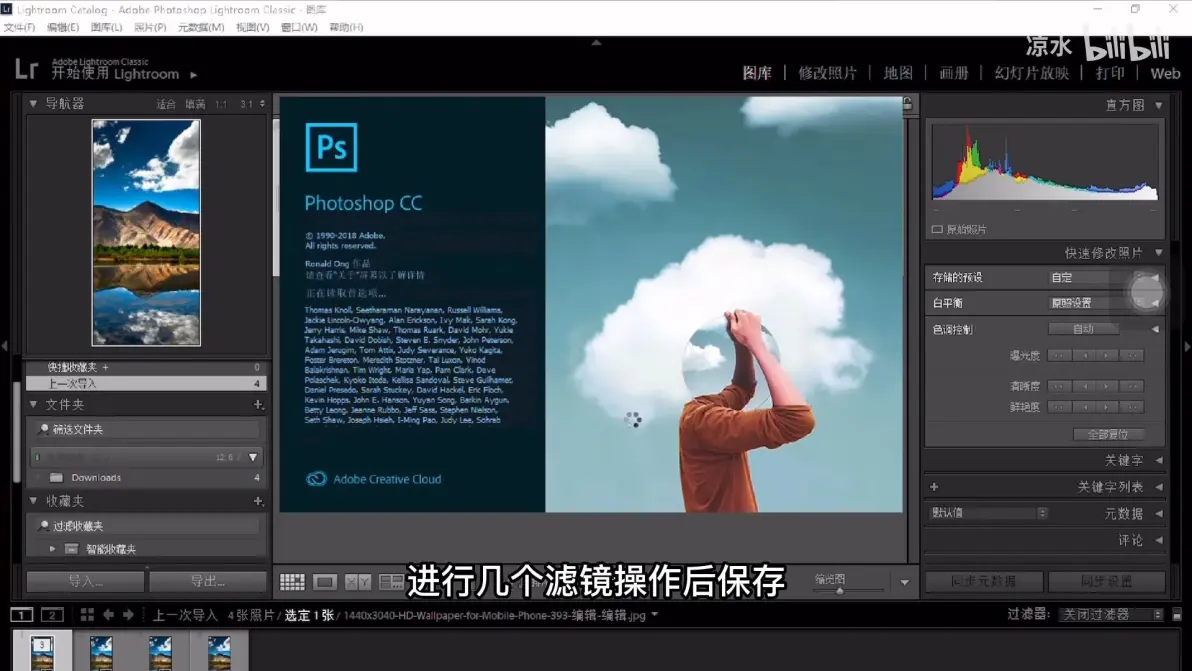The image size is (1192, 671).
Task: Add a new collection with the 收藏夹 plus icon
Action: point(258,502)
